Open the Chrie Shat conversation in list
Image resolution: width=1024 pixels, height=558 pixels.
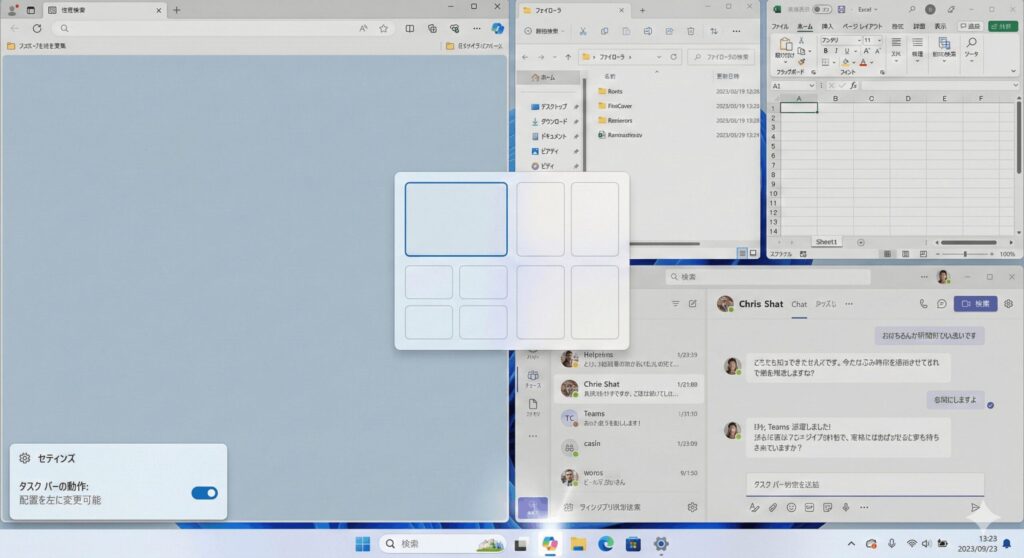click(628, 388)
